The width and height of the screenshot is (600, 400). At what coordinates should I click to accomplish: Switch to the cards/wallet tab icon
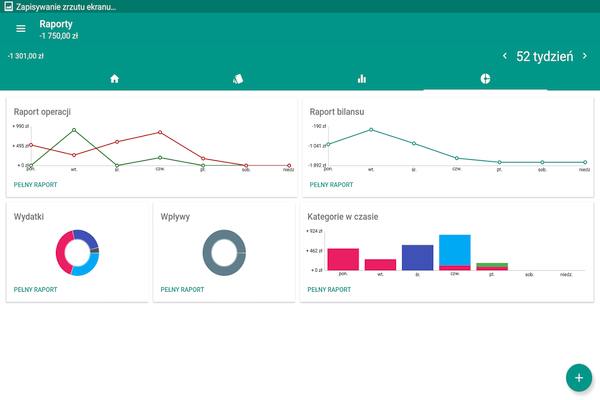coord(238,79)
